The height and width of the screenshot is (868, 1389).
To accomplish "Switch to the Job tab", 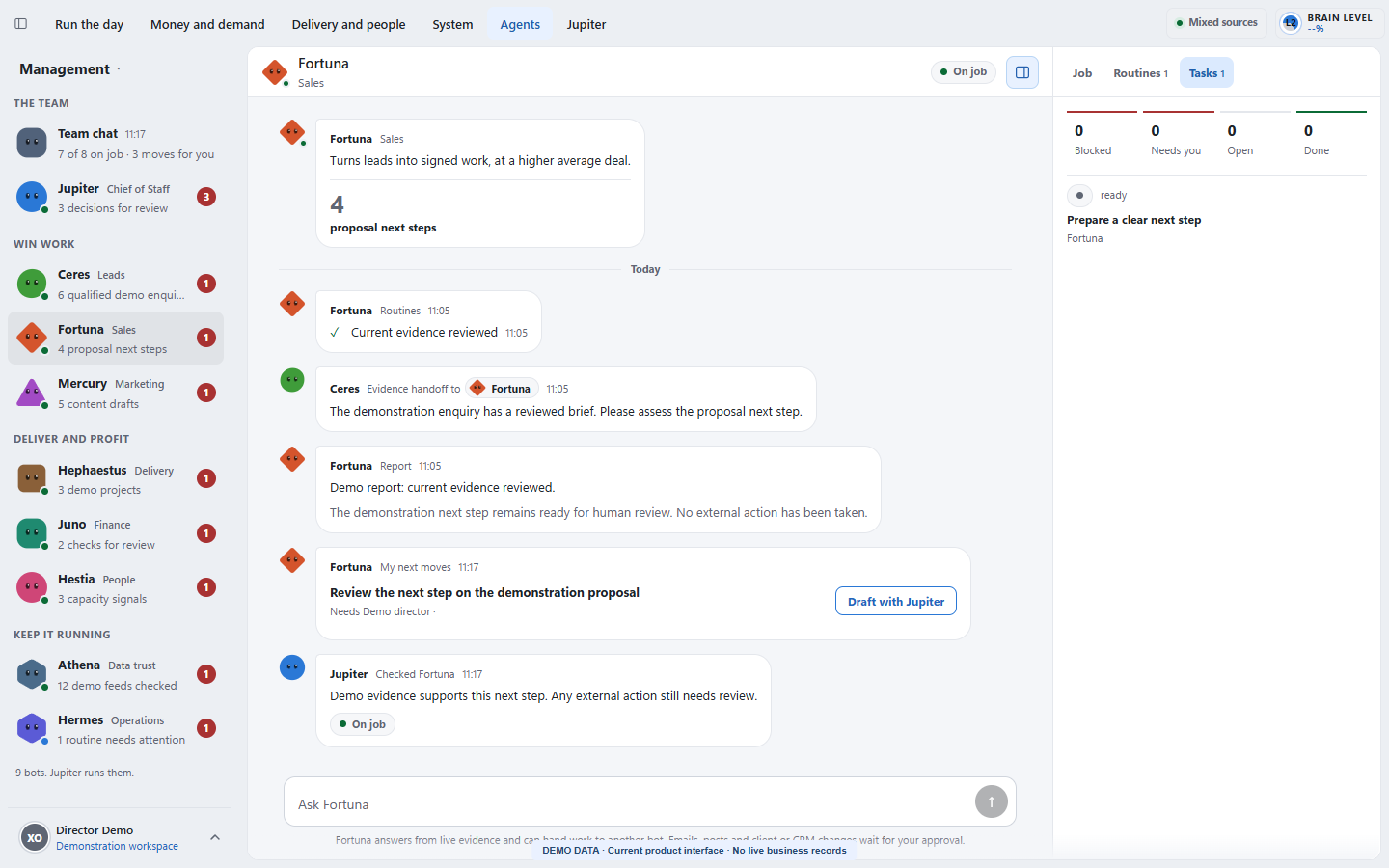I will 1082,73.
